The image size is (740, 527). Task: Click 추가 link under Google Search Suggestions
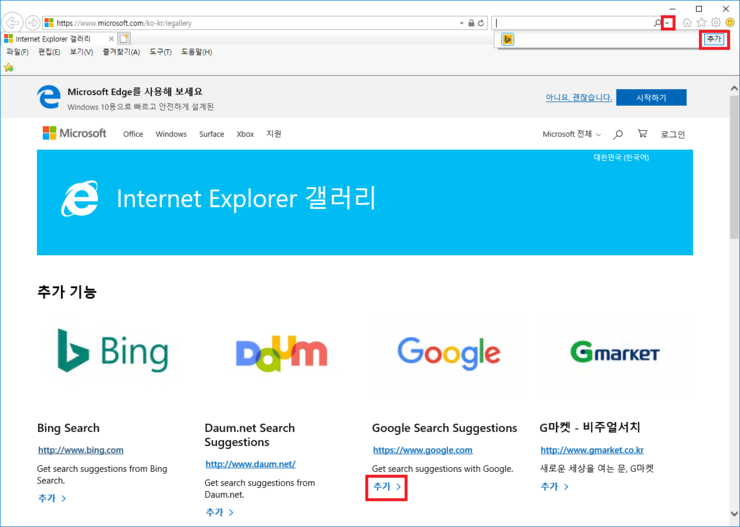(x=386, y=487)
